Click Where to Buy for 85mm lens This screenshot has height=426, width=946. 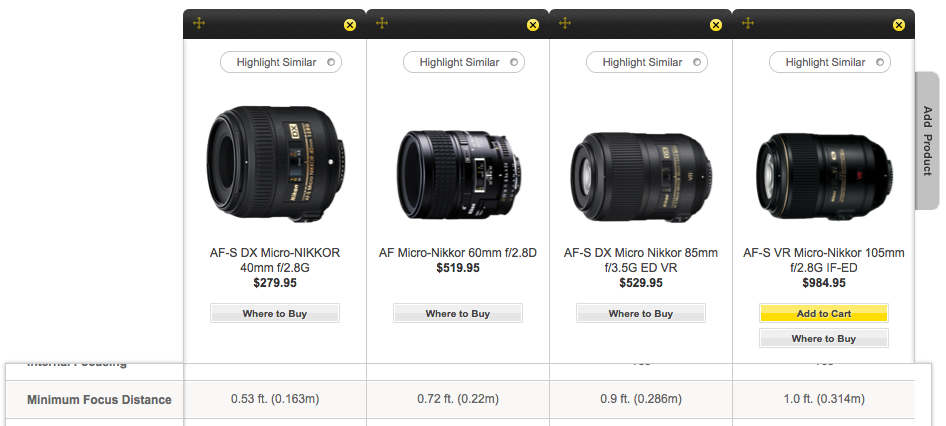[x=641, y=314]
